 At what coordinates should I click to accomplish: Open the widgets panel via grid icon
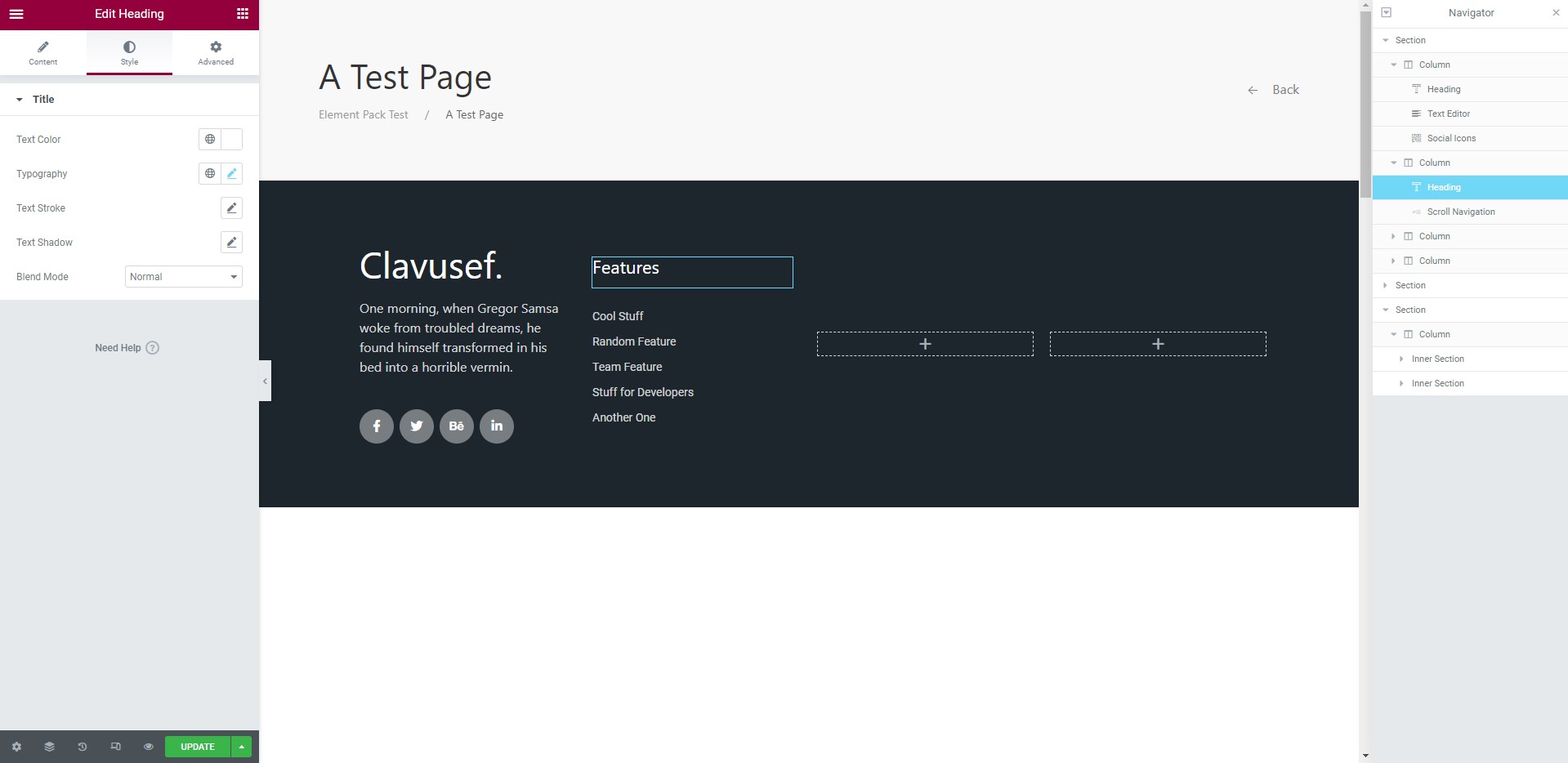pos(242,14)
